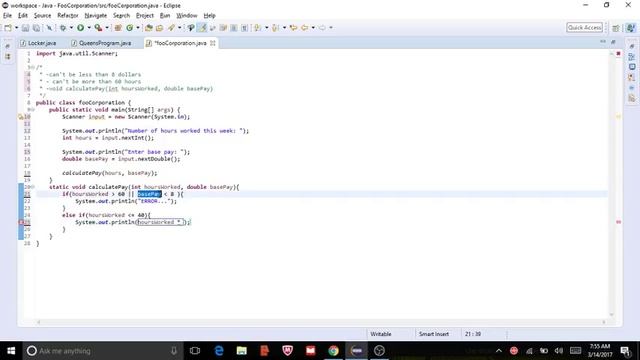Click the Cortana Ask me anything box
The image size is (640, 360).
(102, 351)
